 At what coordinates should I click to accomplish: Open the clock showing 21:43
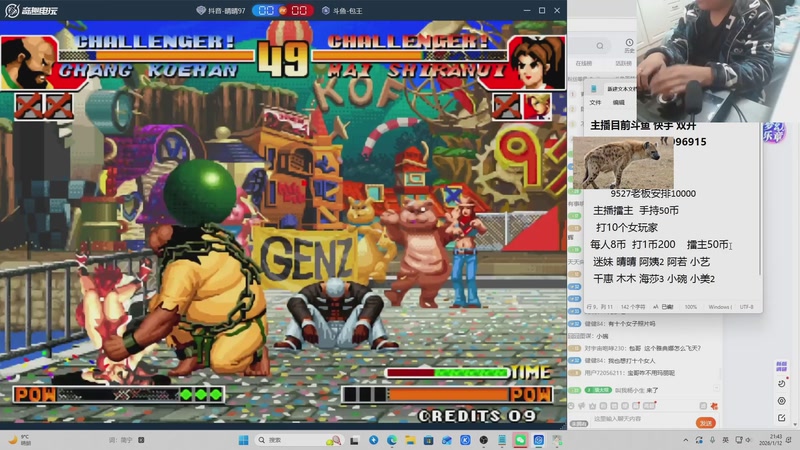[x=770, y=440]
